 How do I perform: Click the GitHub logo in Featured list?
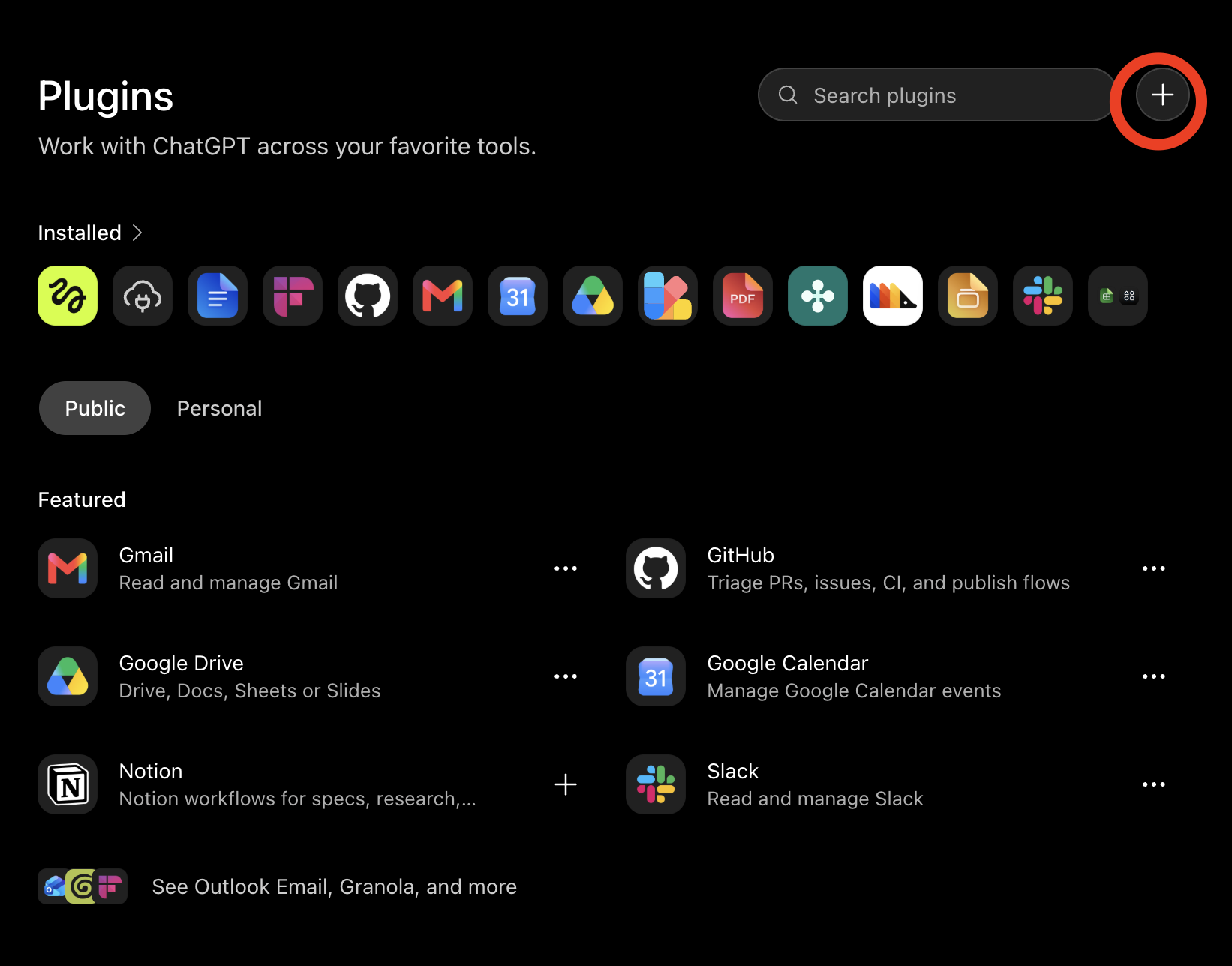pyautogui.click(x=656, y=568)
